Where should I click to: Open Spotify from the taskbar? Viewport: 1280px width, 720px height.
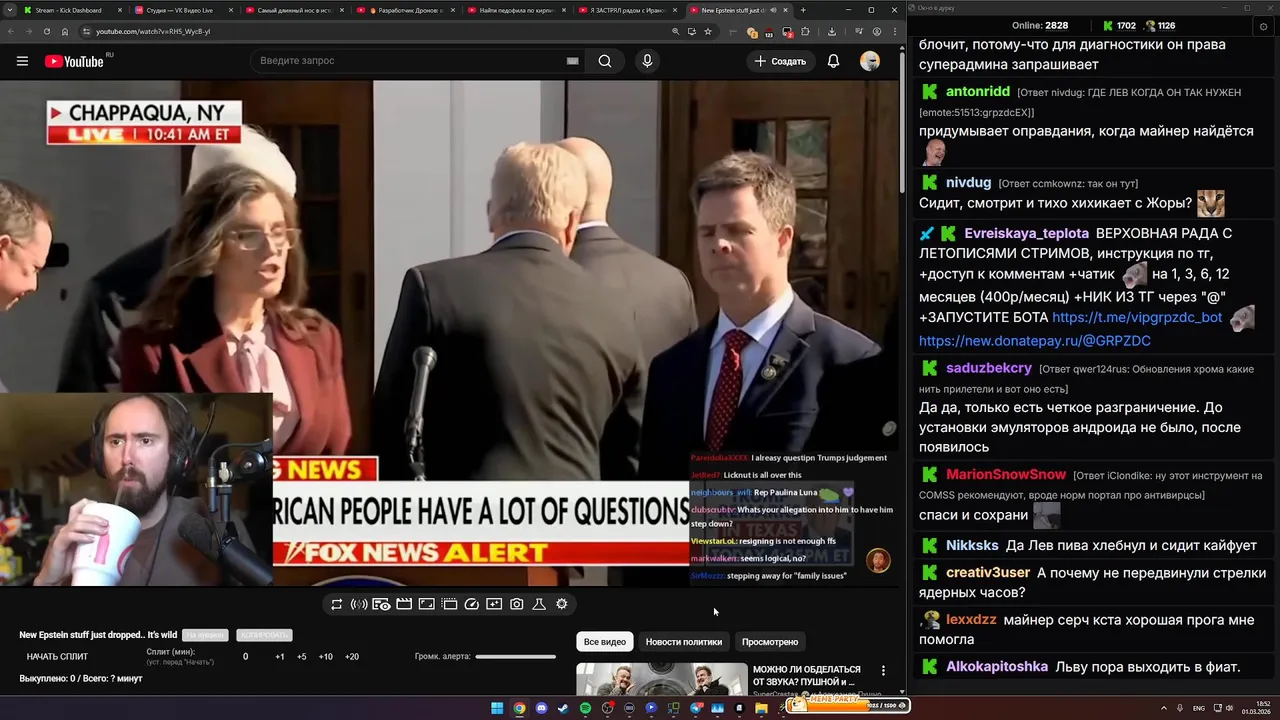[x=585, y=708]
